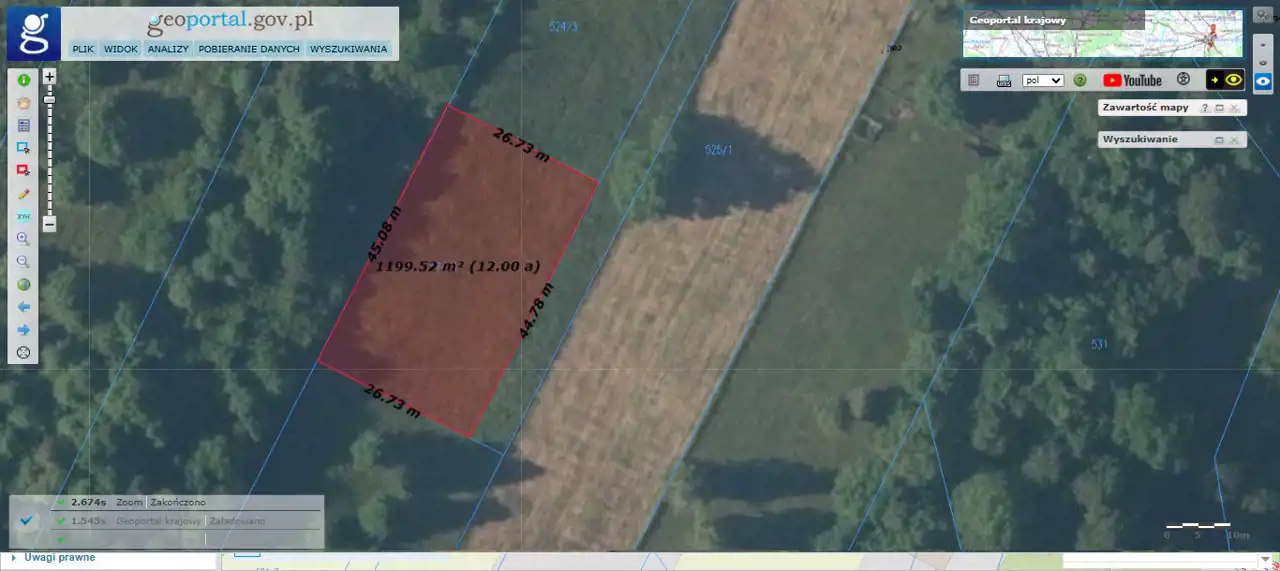
Task: Click the plus button on zoom slider
Action: tap(49, 76)
